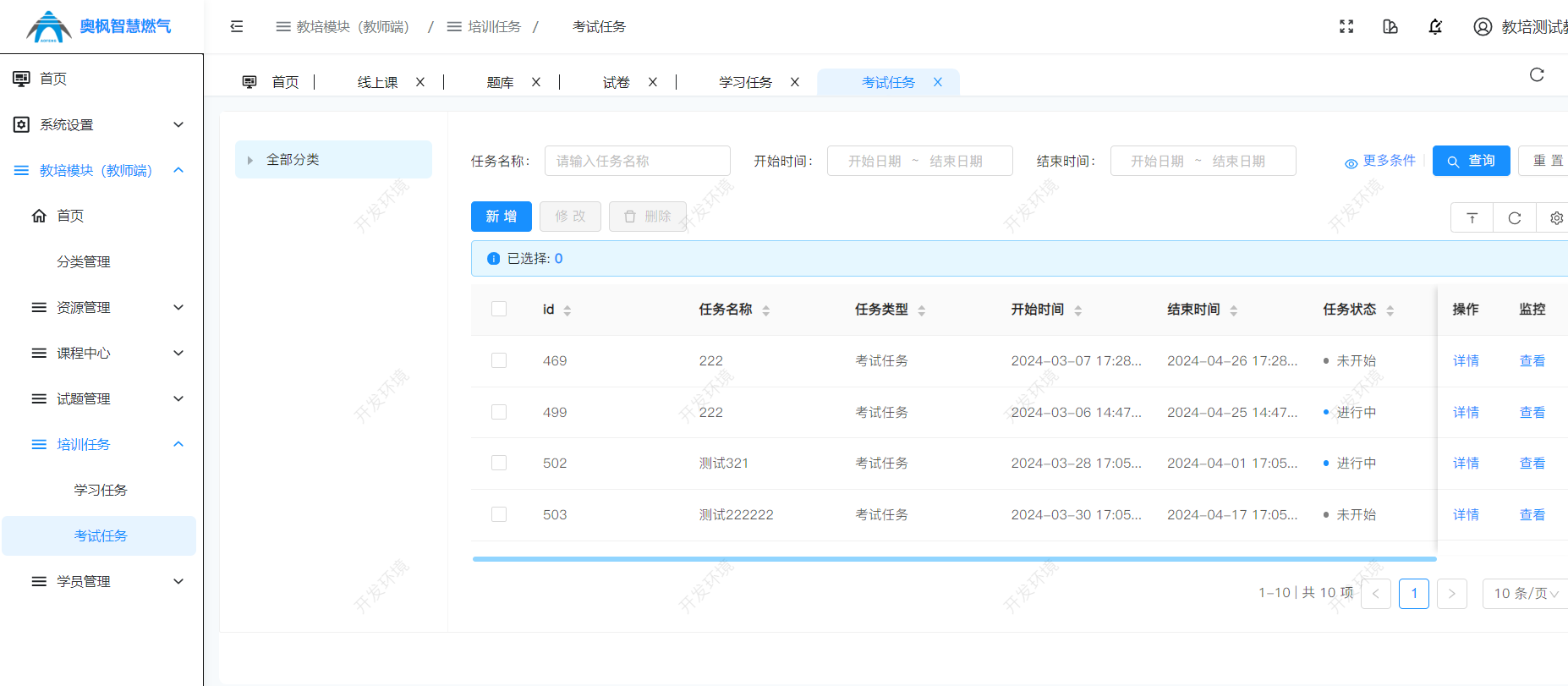Image resolution: width=1568 pixels, height=686 pixels.
Task: Expand the 全部分类 tree node
Action: [x=249, y=160]
